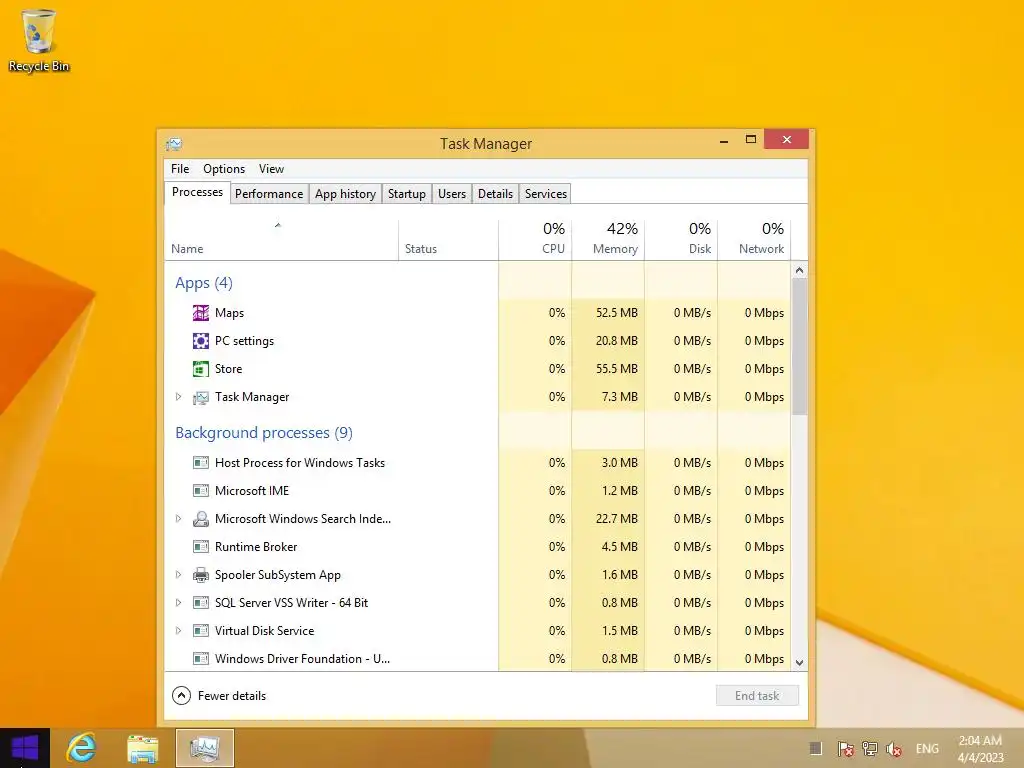Screen dimensions: 1024x768
Task: Open the Windows Start button
Action: pyautogui.click(x=25, y=748)
